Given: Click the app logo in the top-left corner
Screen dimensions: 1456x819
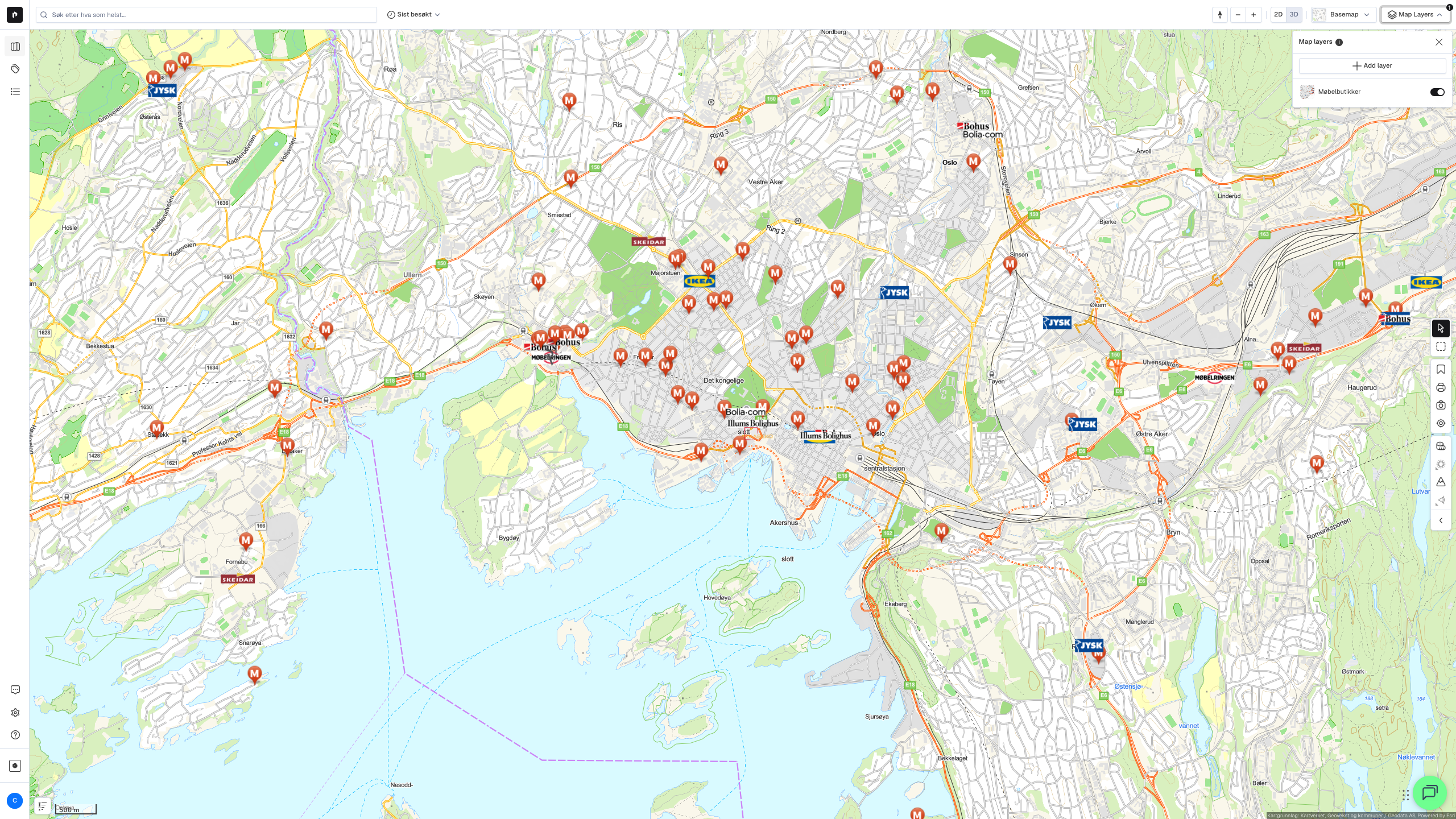Looking at the screenshot, I should (x=15, y=15).
